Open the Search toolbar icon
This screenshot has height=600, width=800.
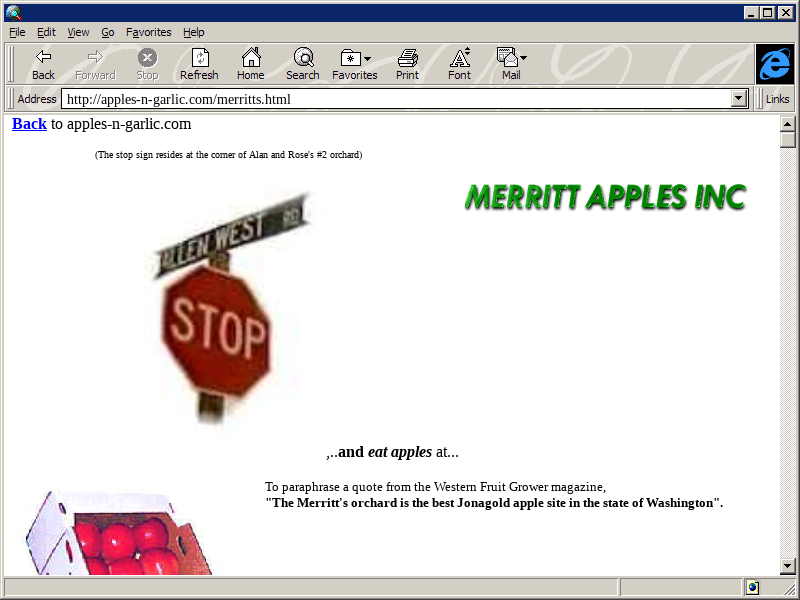(303, 58)
